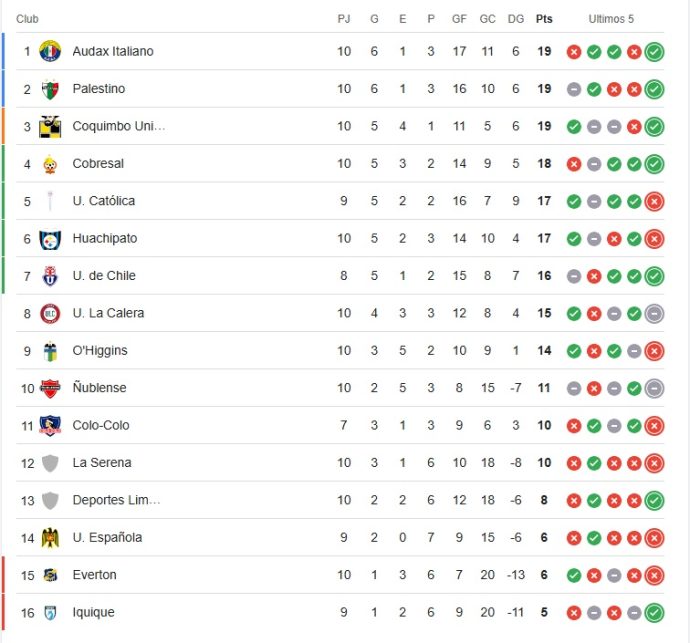The width and height of the screenshot is (690, 643).
Task: Open the Everton team name link
Action: pos(95,575)
